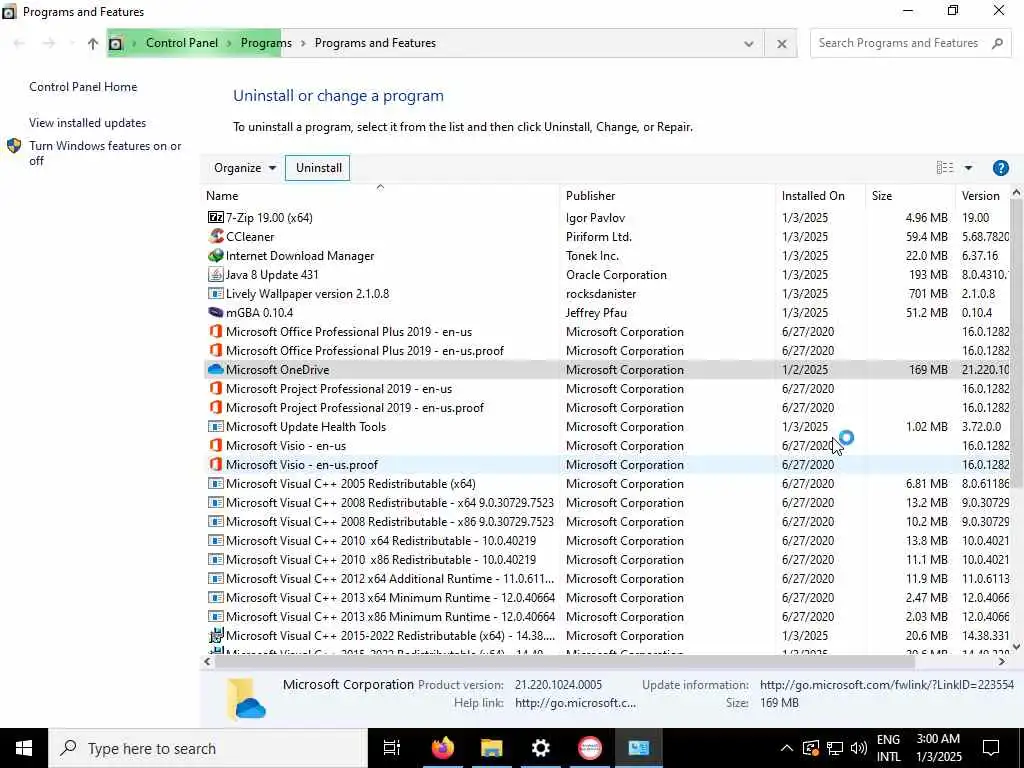The image size is (1024, 768).
Task: Click the Uninstall button
Action: pos(318,168)
